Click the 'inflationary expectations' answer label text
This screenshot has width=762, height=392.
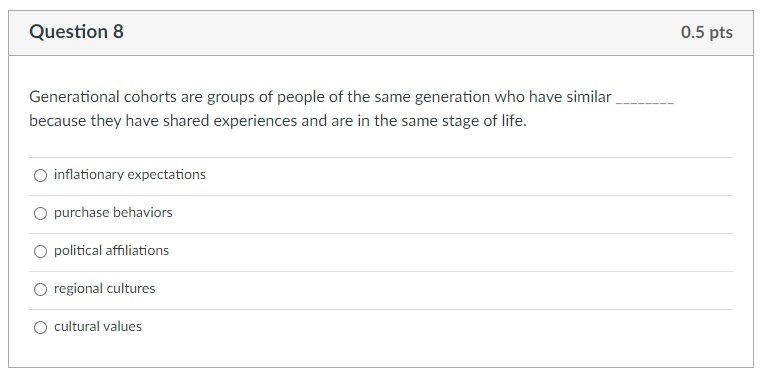pos(130,174)
